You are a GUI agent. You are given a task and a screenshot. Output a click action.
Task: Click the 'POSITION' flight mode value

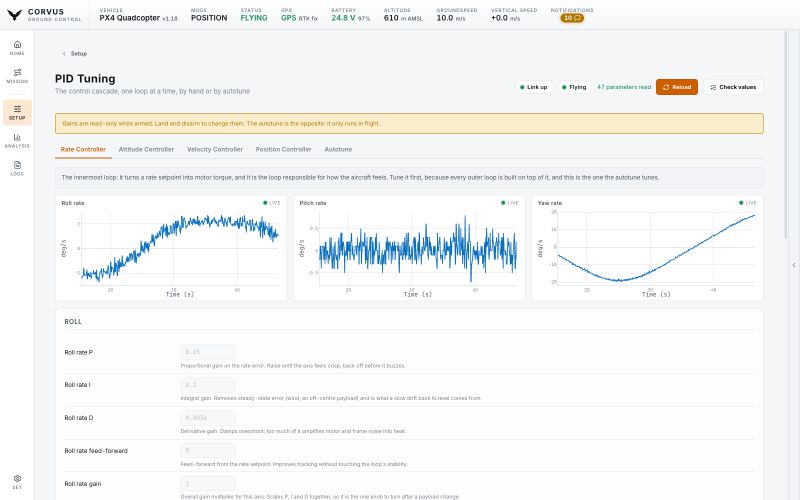pos(209,18)
